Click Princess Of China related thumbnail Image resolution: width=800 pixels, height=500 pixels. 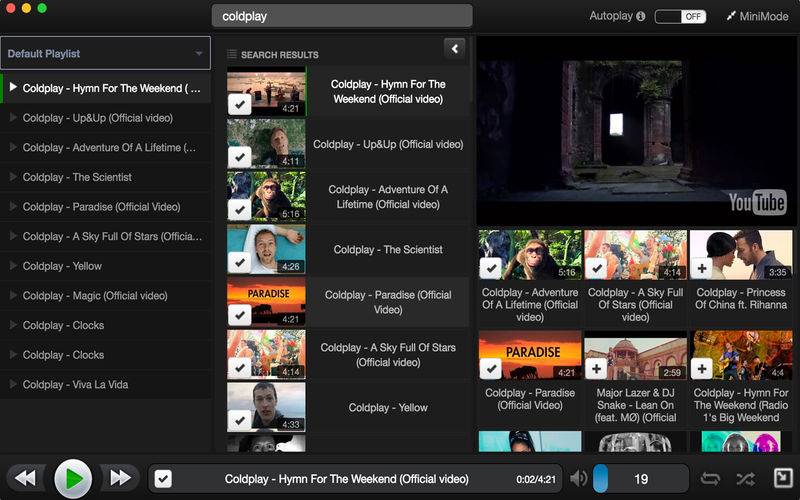pos(741,255)
